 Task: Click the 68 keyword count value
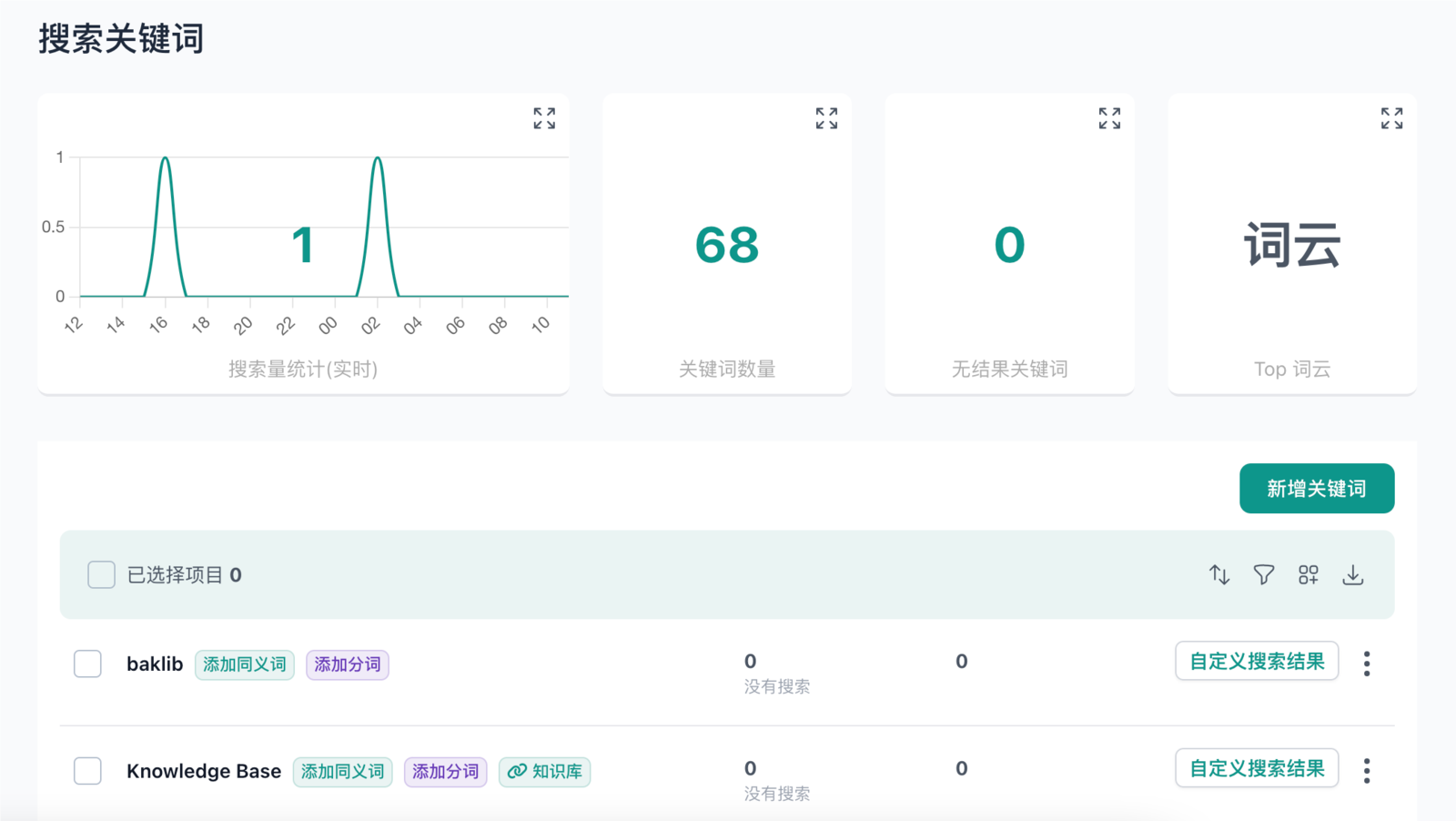pos(727,245)
